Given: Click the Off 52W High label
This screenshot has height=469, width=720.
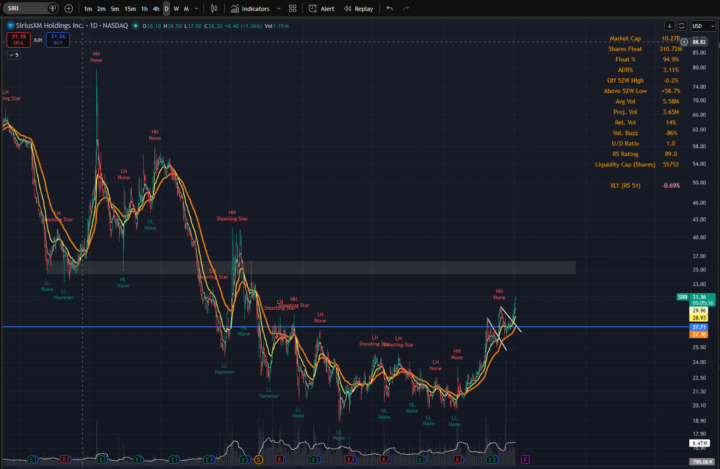Looking at the screenshot, I should 625,80.
